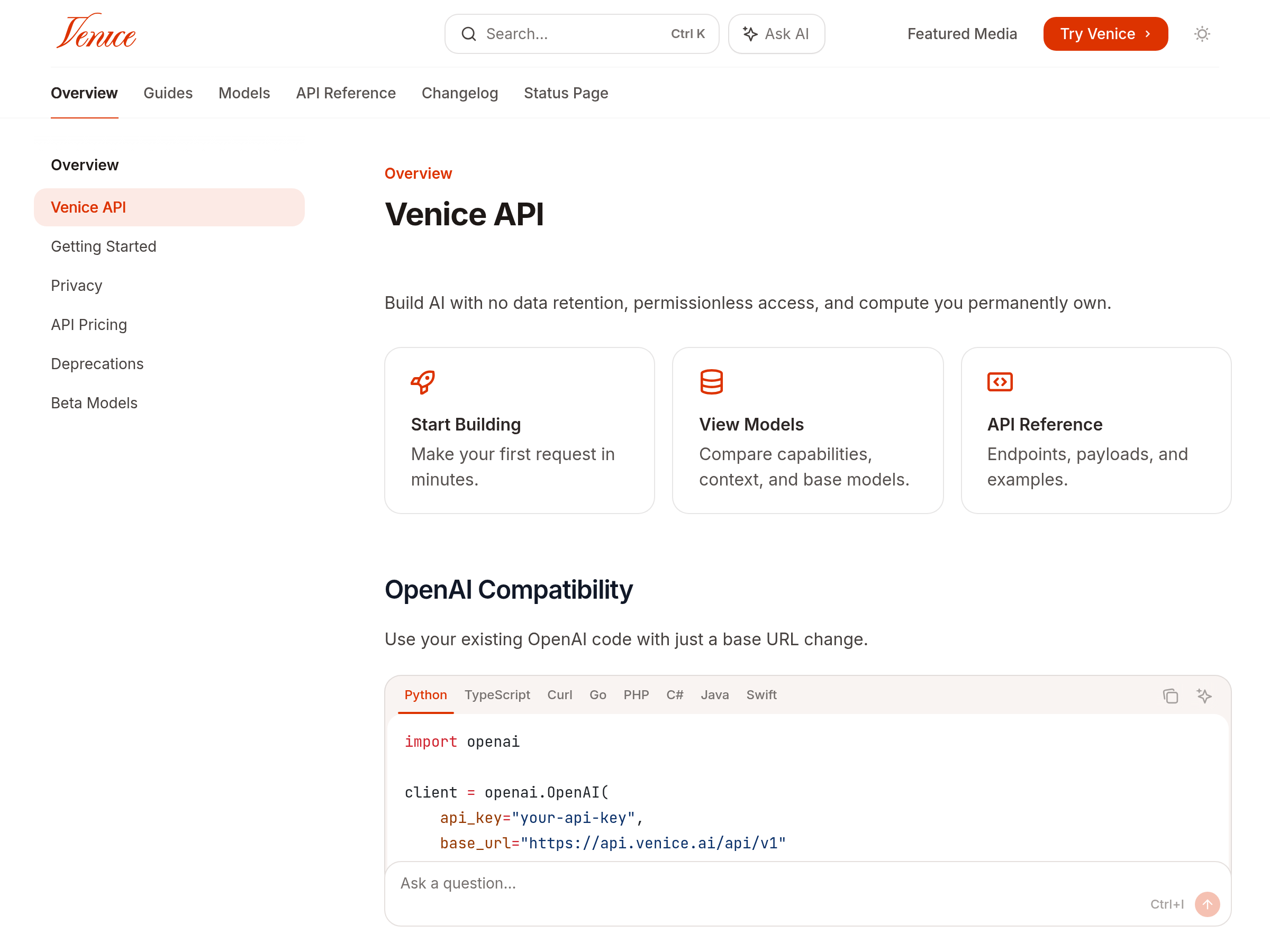The image size is (1270, 952).
Task: Select the Java code tab
Action: click(715, 695)
